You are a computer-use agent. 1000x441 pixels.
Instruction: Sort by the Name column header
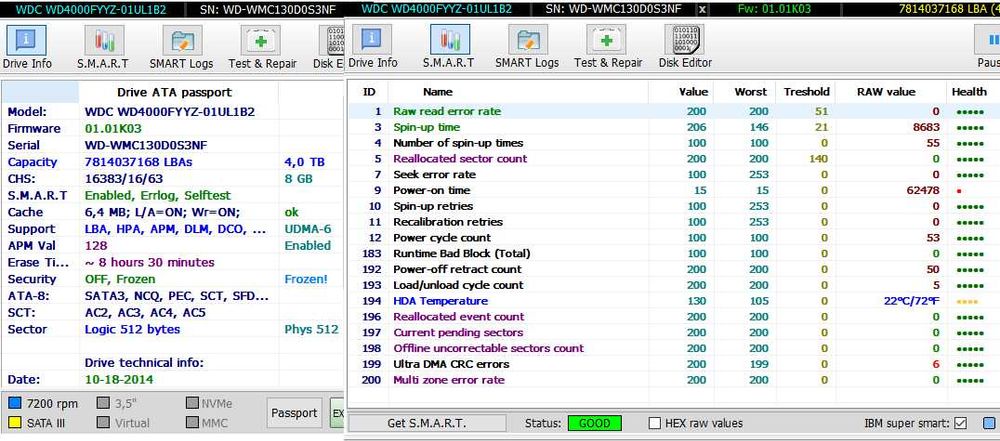coord(438,92)
